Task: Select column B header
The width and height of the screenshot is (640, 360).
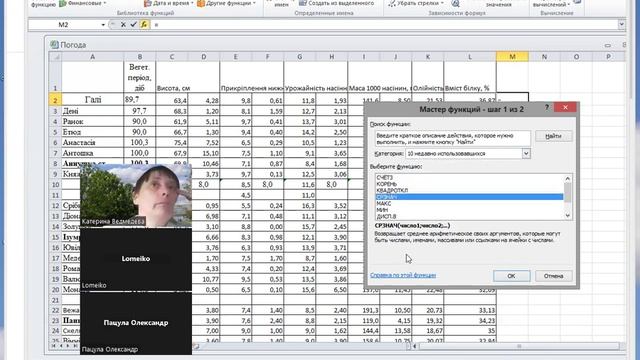Action: [140, 57]
